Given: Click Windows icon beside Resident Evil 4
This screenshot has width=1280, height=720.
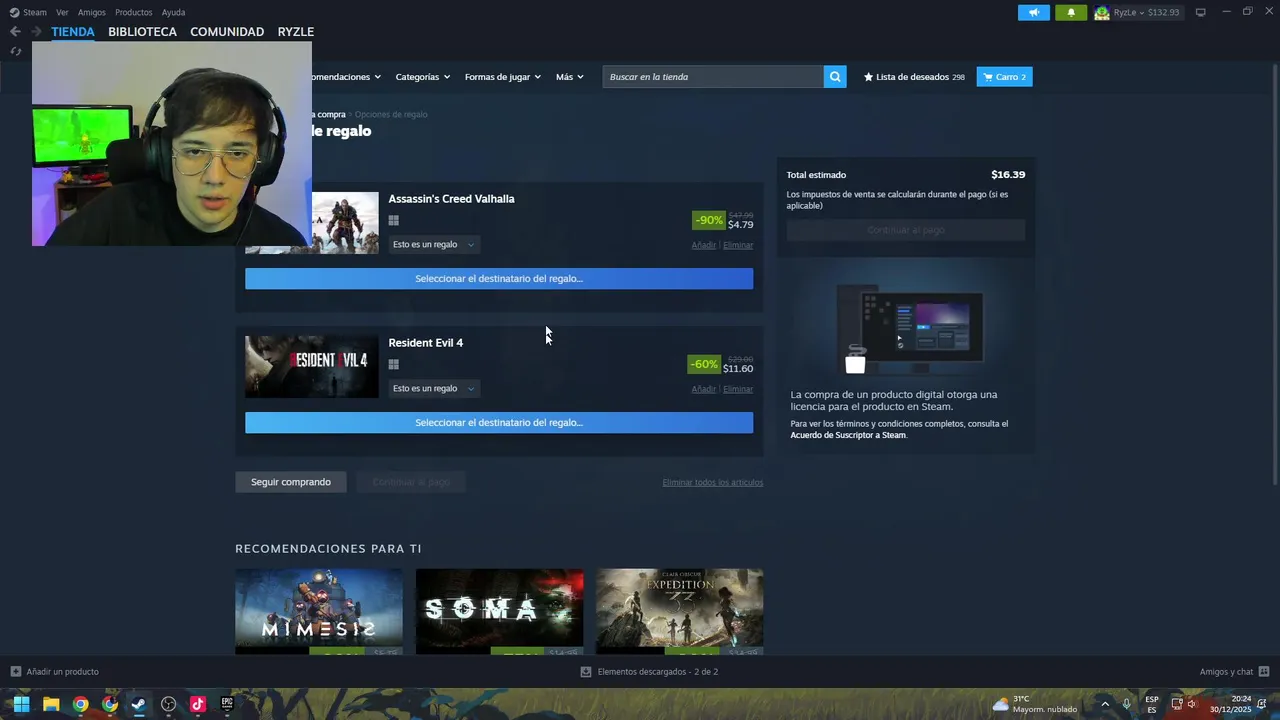Looking at the screenshot, I should 394,365.
